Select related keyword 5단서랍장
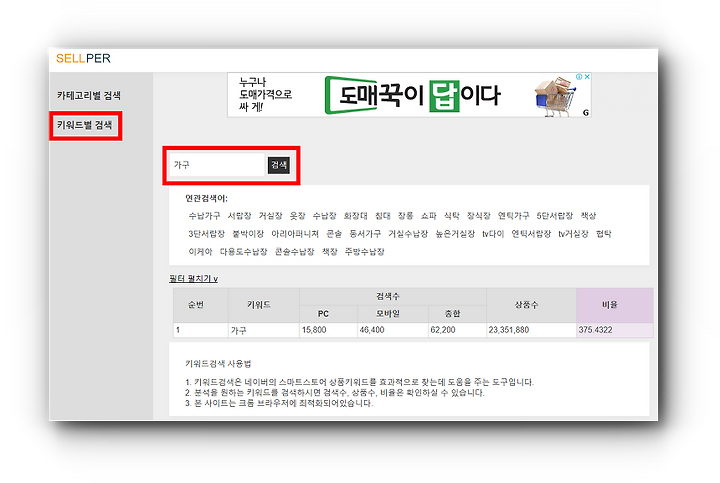 tap(555, 216)
